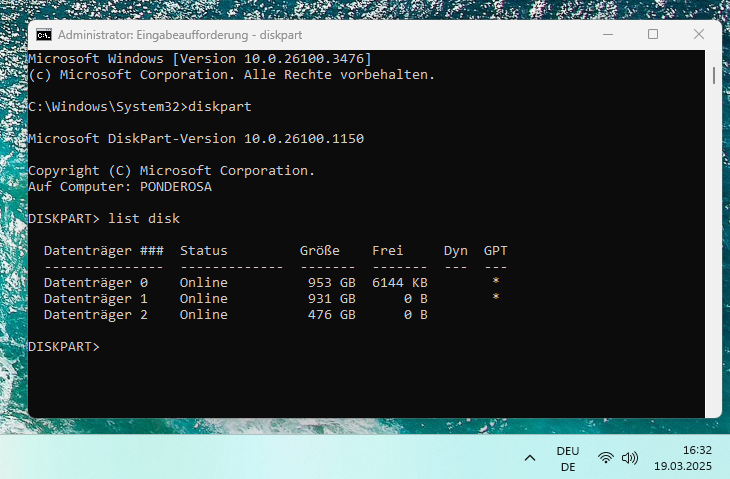Click the GPT asterisk for Datenträger 0
The height and width of the screenshot is (479, 730).
pos(495,281)
